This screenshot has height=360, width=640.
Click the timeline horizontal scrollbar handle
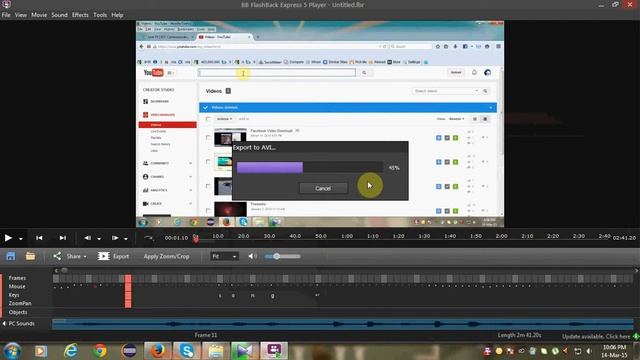(x=64, y=270)
